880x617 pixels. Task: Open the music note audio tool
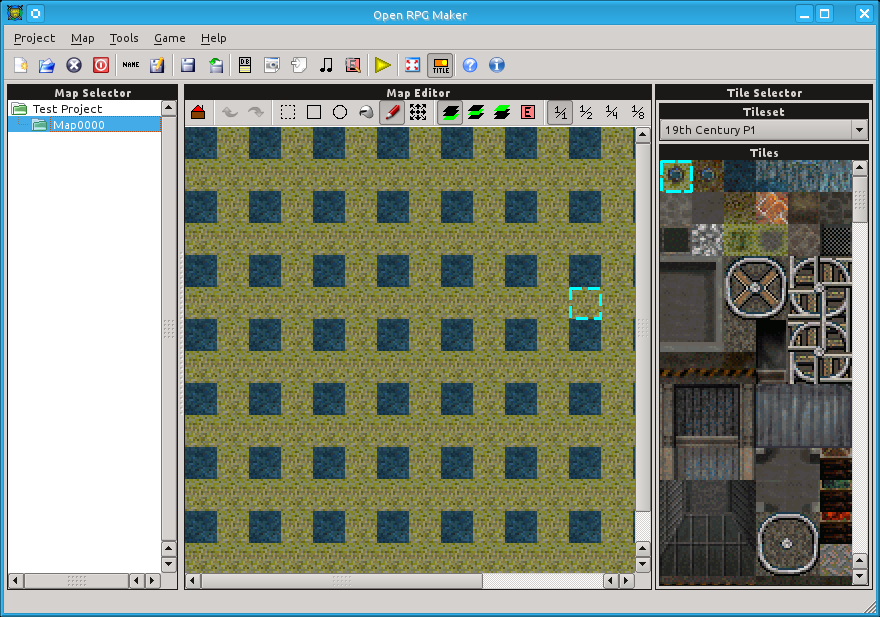click(326, 65)
